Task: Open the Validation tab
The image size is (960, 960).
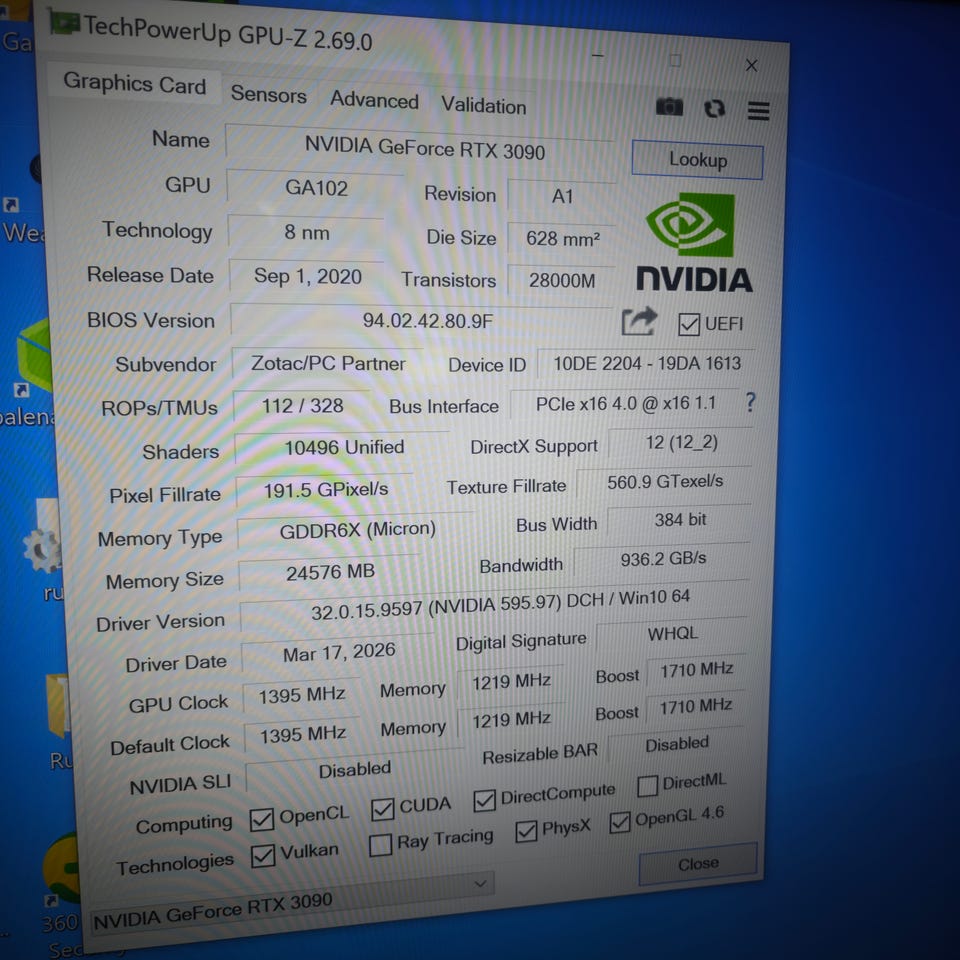Action: (x=484, y=105)
